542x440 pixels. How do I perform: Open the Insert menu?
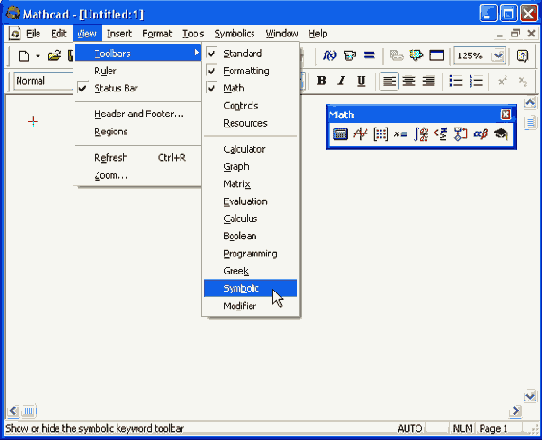[x=119, y=34]
